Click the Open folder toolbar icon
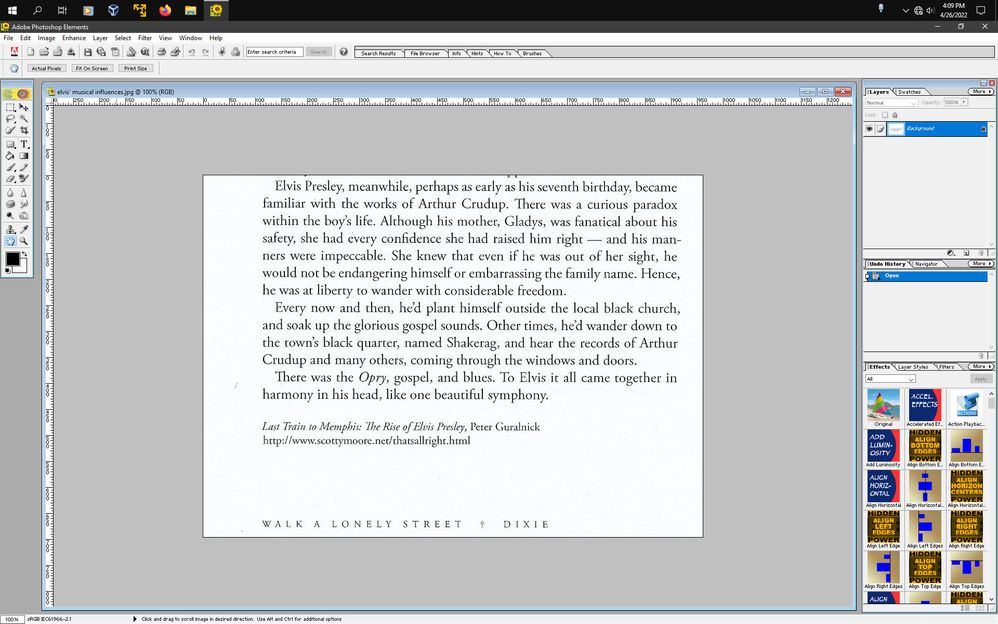The width and height of the screenshot is (998, 624). coord(44,52)
